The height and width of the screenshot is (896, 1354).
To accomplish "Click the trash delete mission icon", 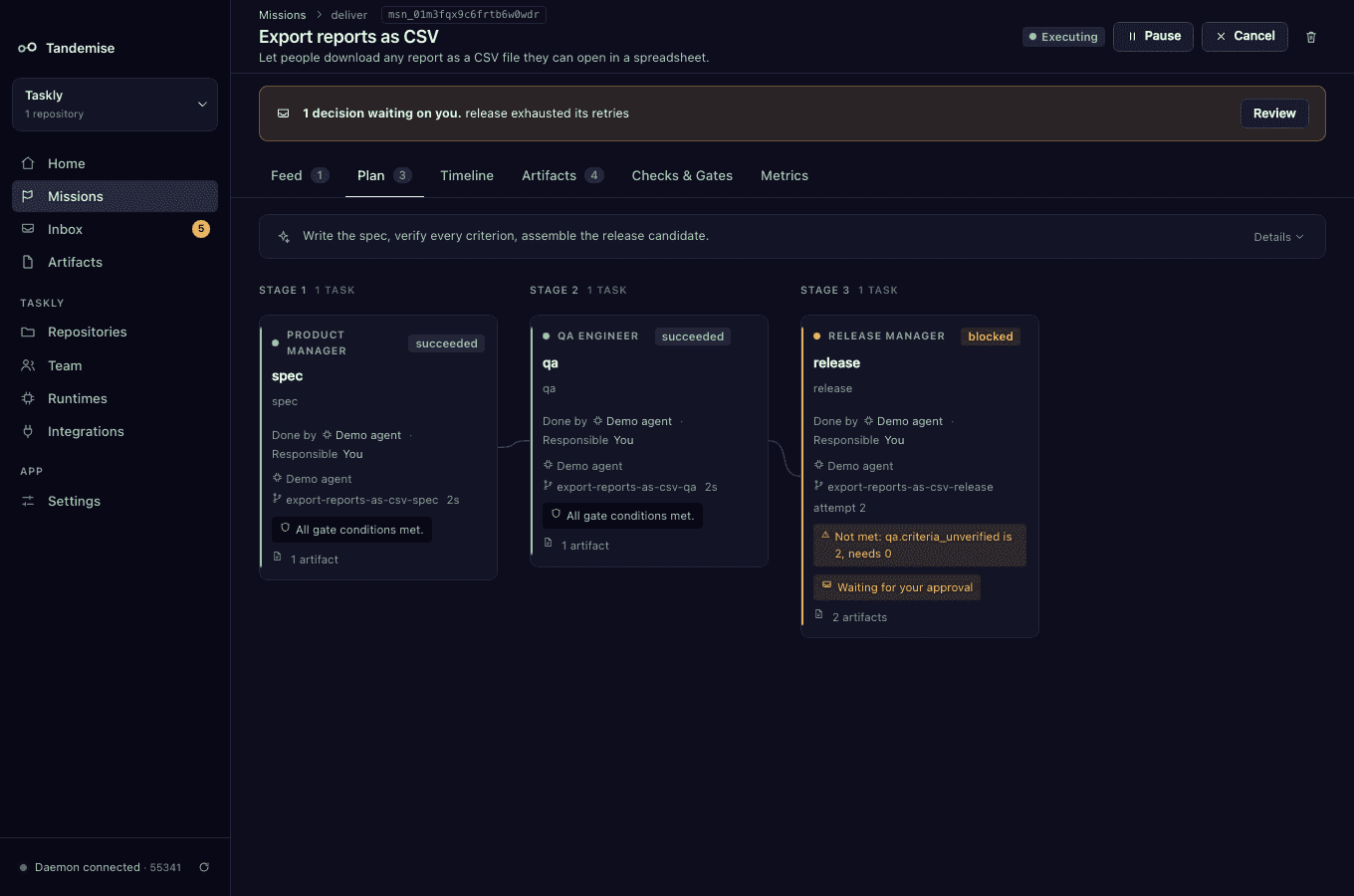I will (1311, 37).
